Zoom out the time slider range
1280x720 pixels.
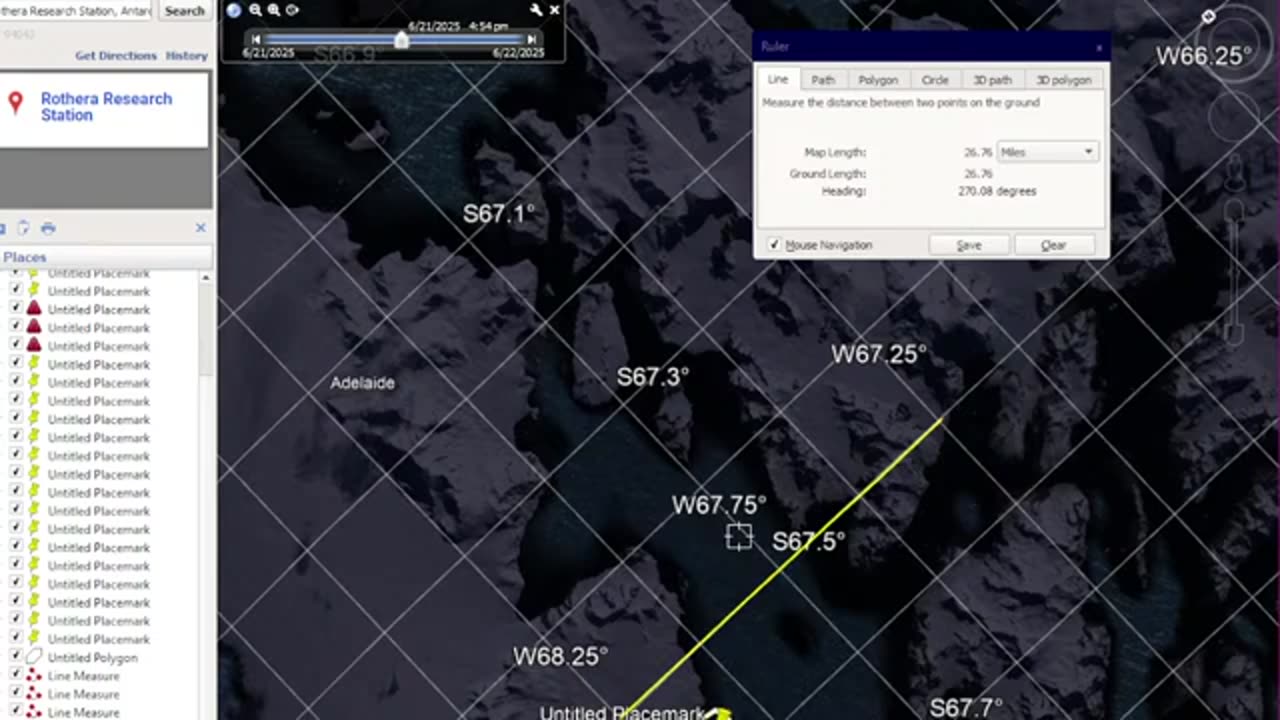click(x=255, y=10)
